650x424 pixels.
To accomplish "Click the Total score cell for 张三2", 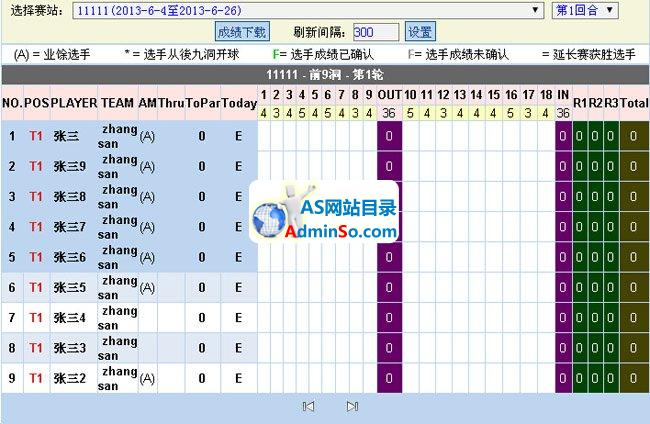I will coord(634,378).
